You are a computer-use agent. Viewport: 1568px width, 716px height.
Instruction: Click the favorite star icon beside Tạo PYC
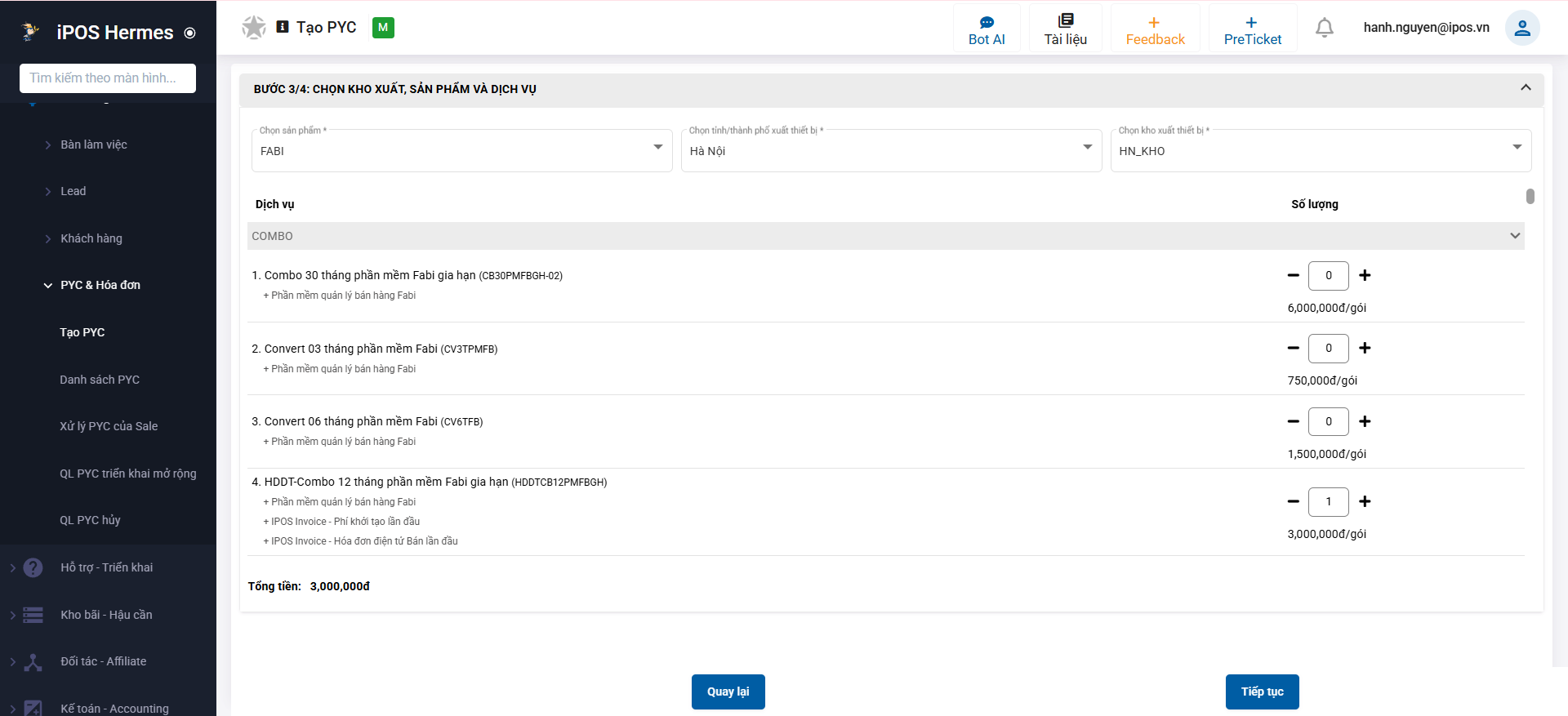pos(254,28)
